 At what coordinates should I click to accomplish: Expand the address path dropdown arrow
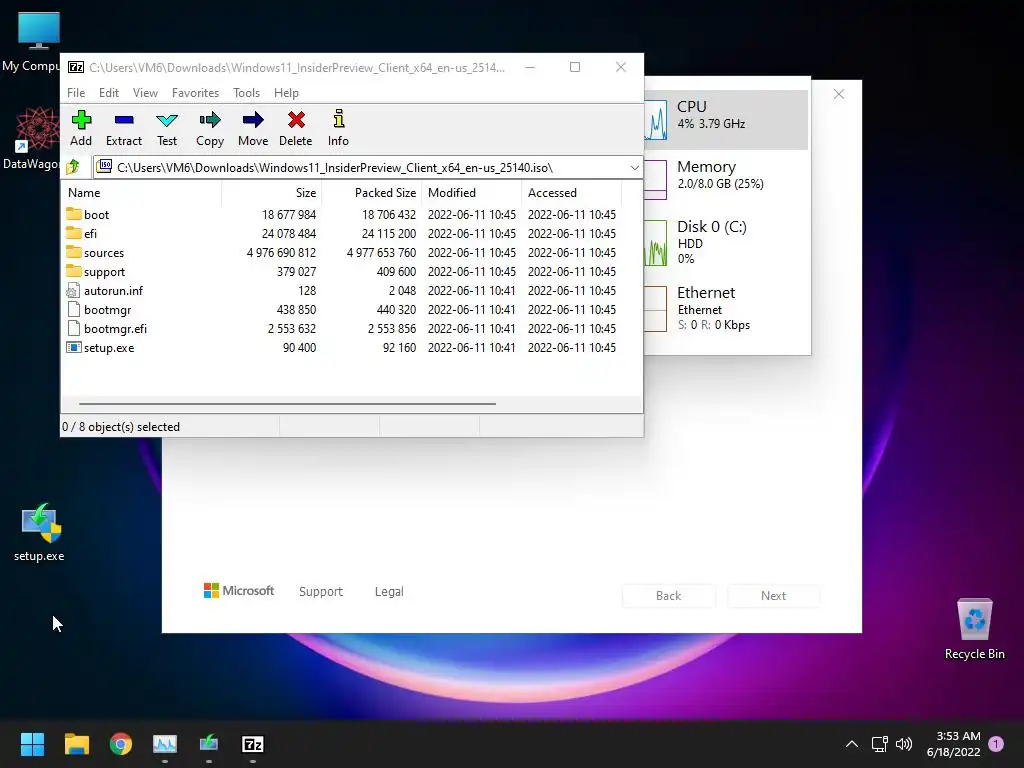point(634,168)
